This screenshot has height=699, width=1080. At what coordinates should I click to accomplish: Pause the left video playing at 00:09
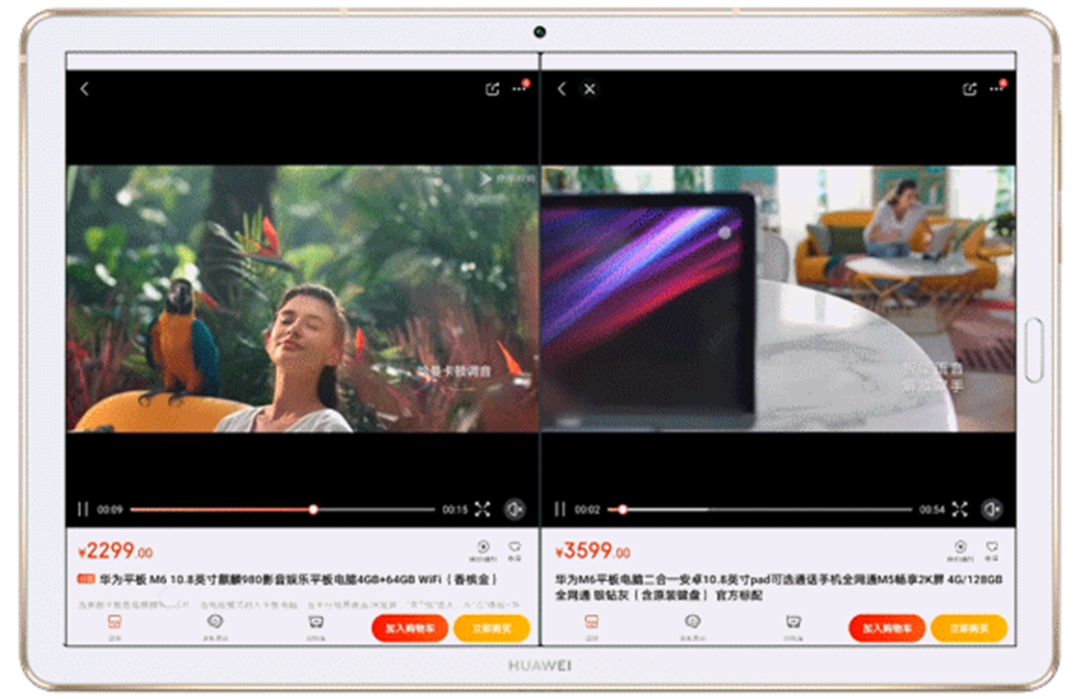coord(83,510)
